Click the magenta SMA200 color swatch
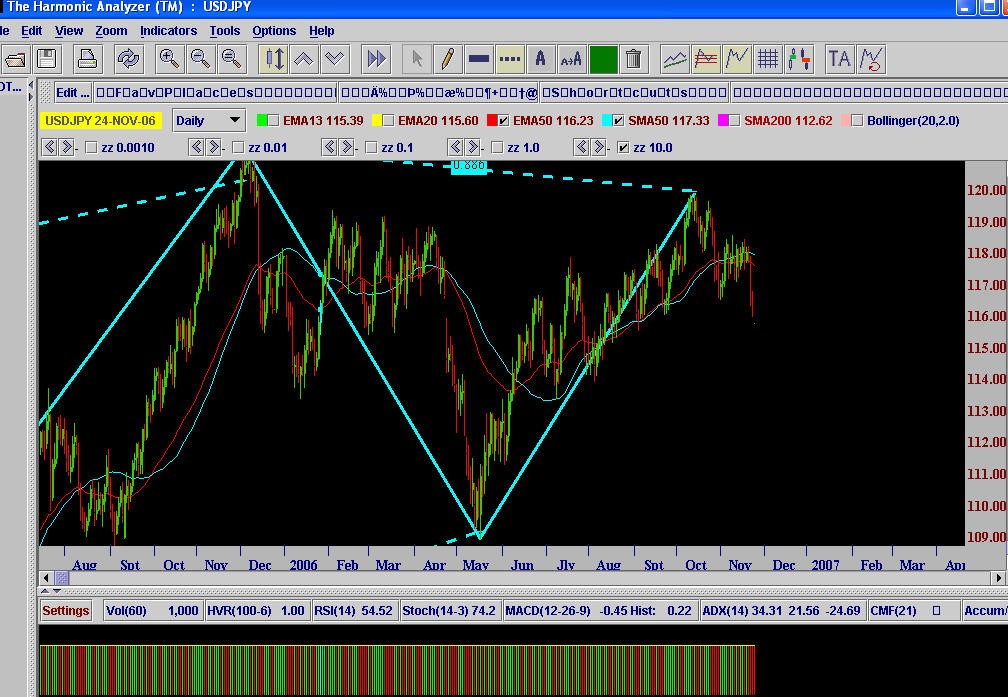Viewport: 1008px width, 697px height. pos(723,121)
